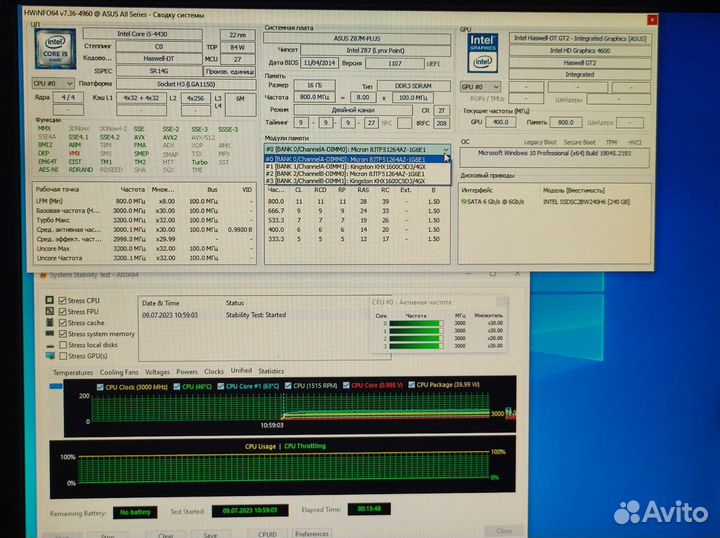Enable the Stress GPU(s) checkbox
720x538 pixels.
point(63,356)
